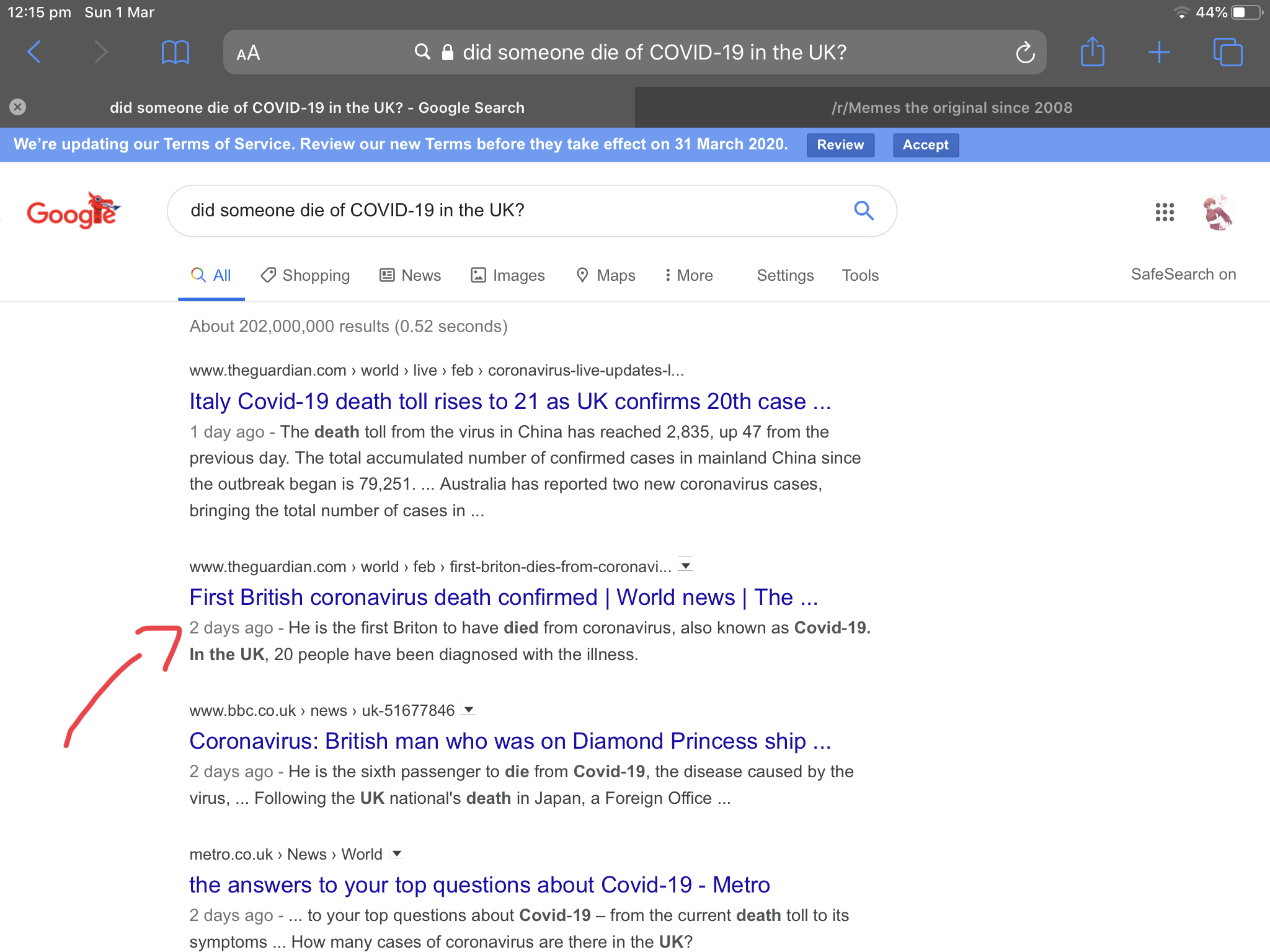Close the Google Search tab
1270x952 pixels.
(18, 107)
